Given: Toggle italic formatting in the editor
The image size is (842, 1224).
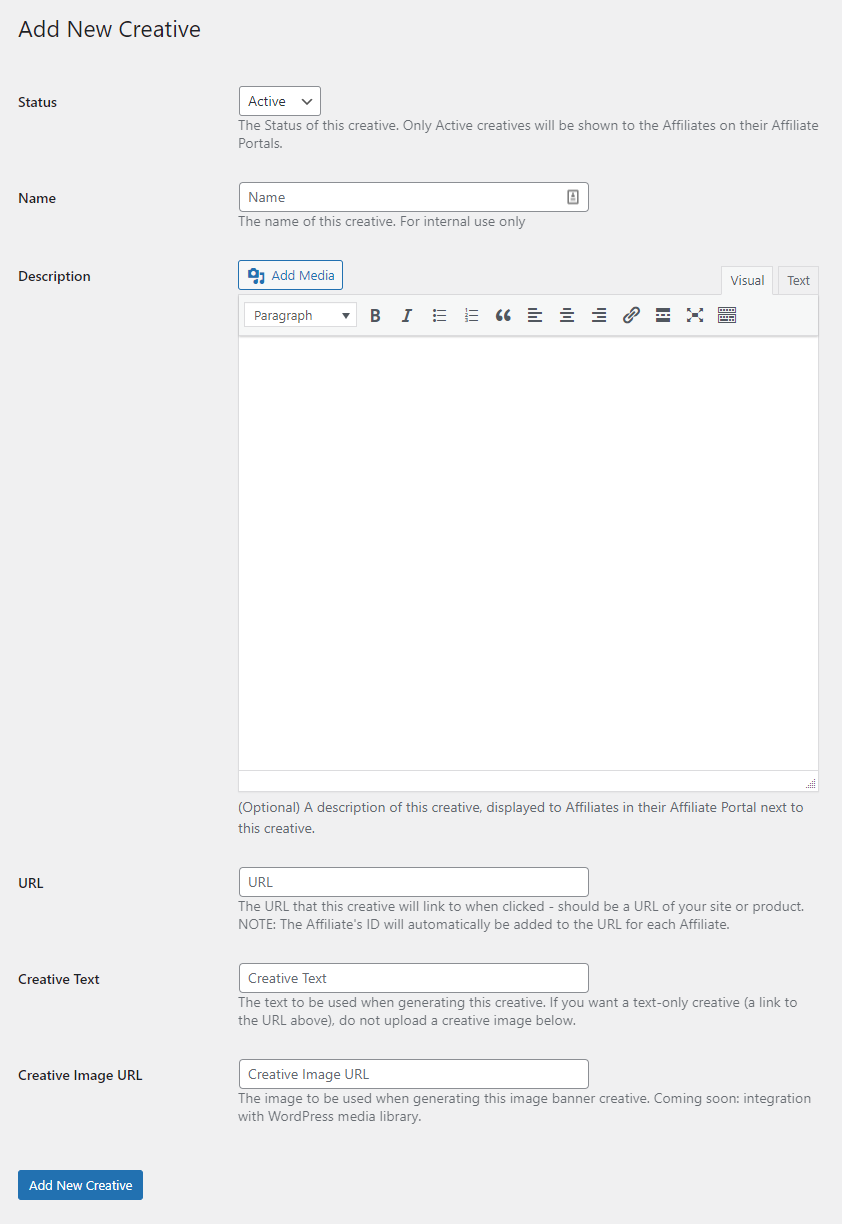Looking at the screenshot, I should point(407,315).
